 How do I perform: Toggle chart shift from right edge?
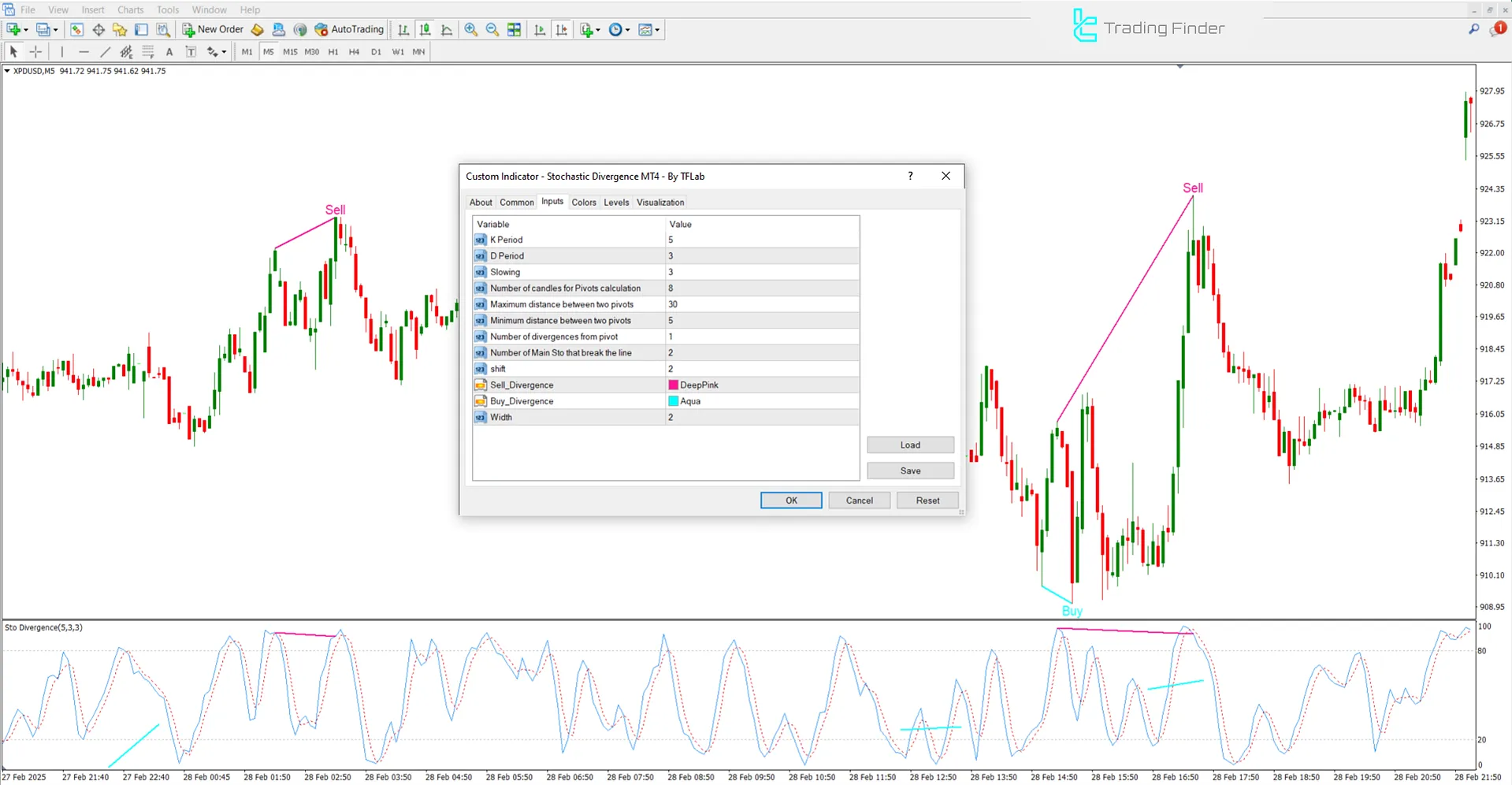(562, 29)
